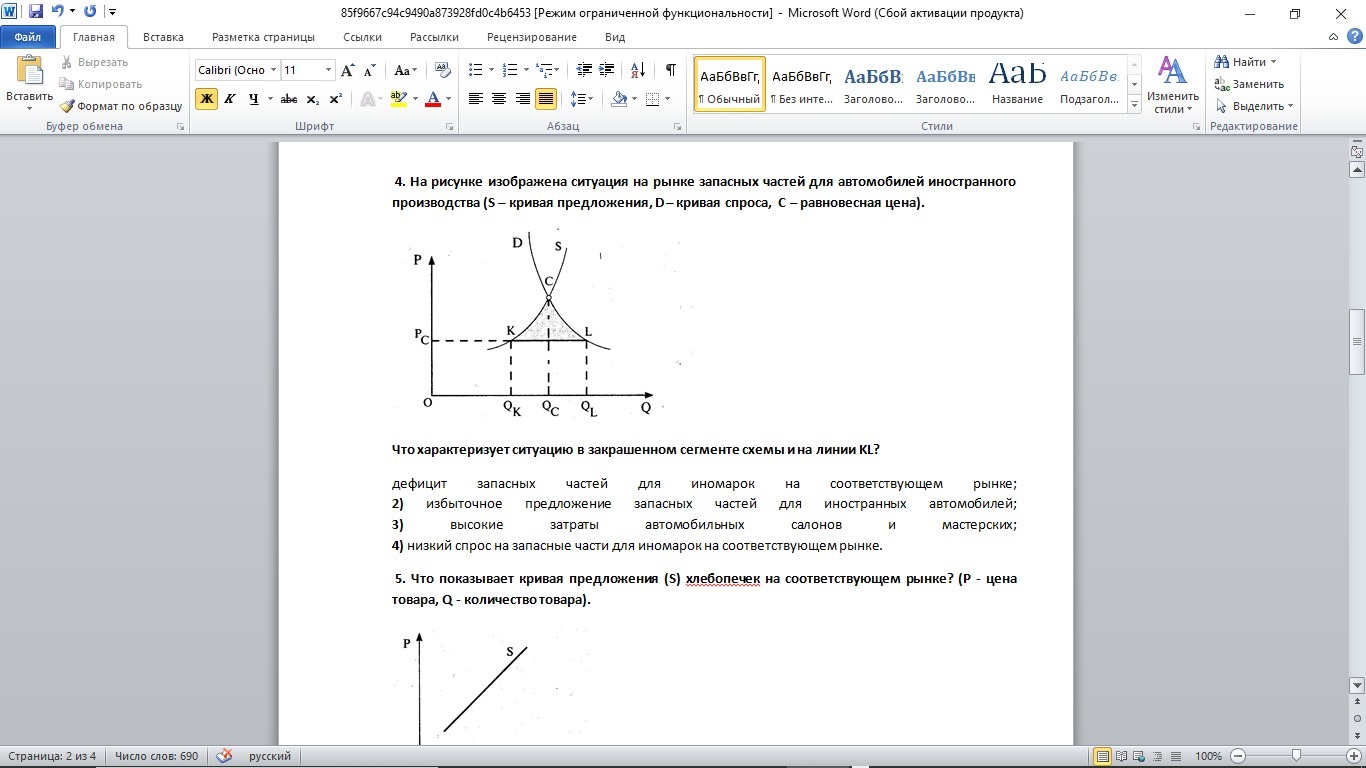Switch to Рассылки tab
The height and width of the screenshot is (768, 1366).
coord(434,37)
